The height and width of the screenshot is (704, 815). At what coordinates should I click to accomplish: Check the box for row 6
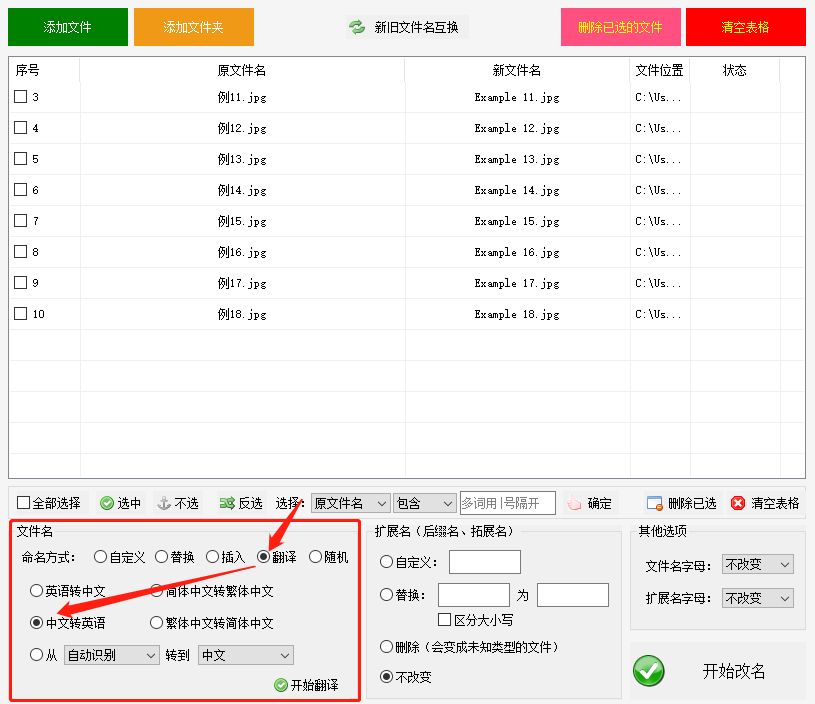coord(20,190)
